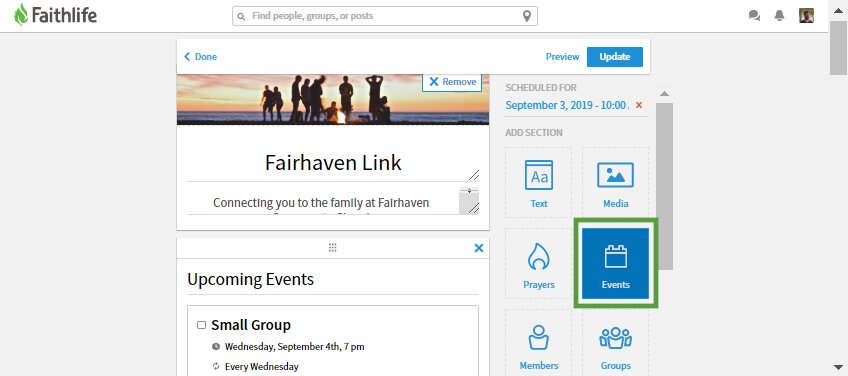Remove the header image

pos(453,82)
